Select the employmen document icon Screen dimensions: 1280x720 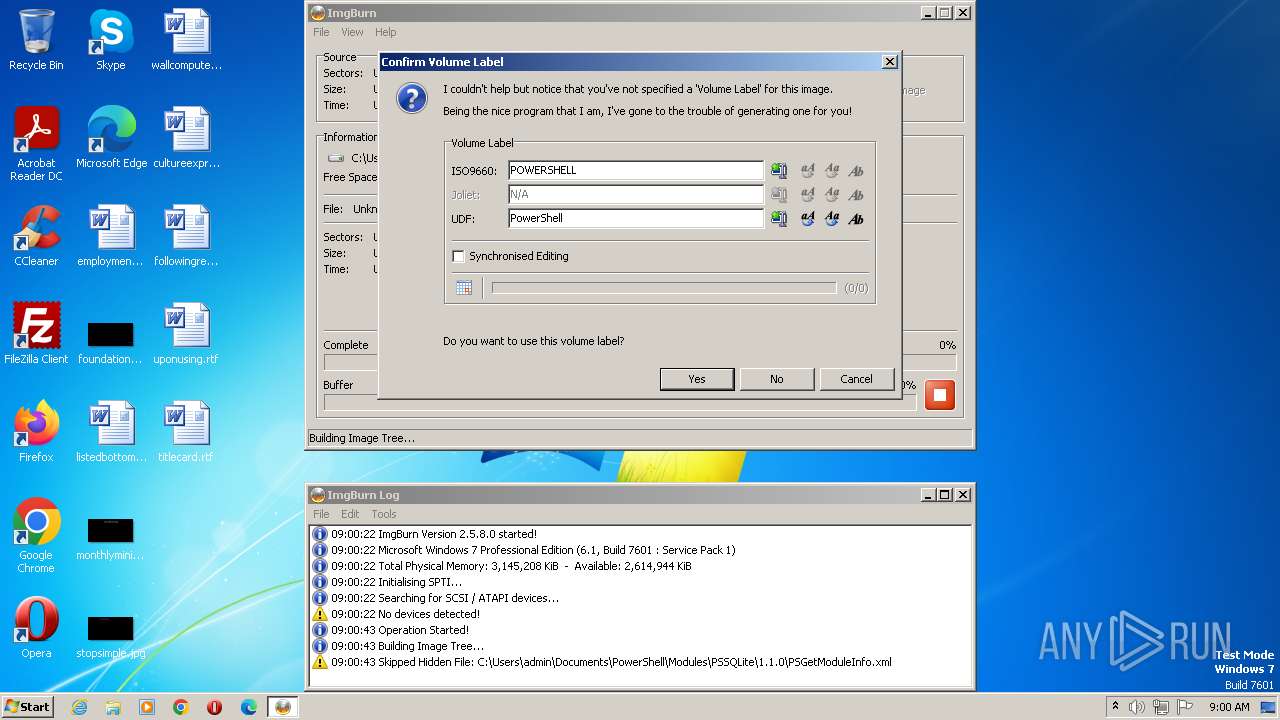pyautogui.click(x=111, y=236)
